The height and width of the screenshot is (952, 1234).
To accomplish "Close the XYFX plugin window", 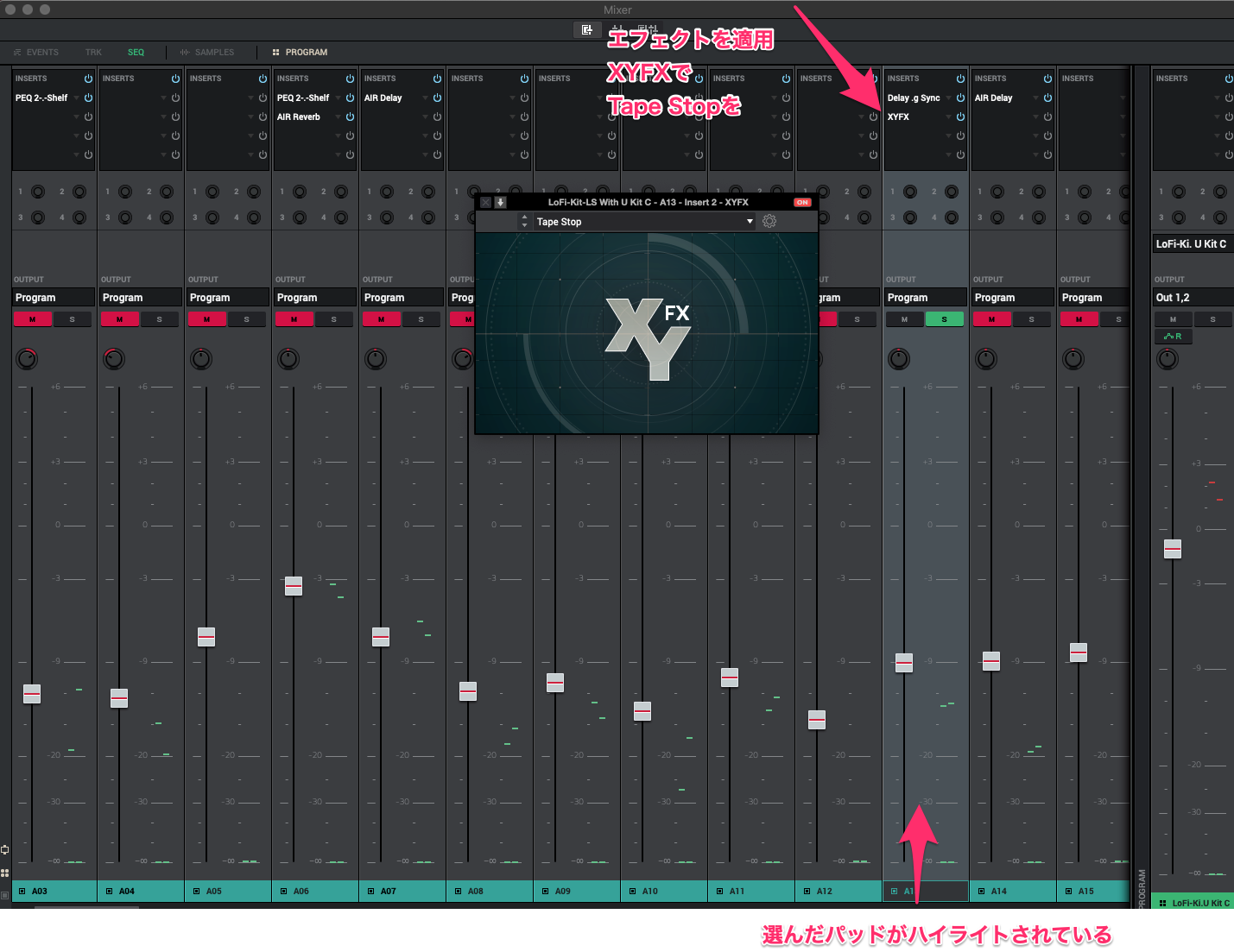I will click(485, 203).
